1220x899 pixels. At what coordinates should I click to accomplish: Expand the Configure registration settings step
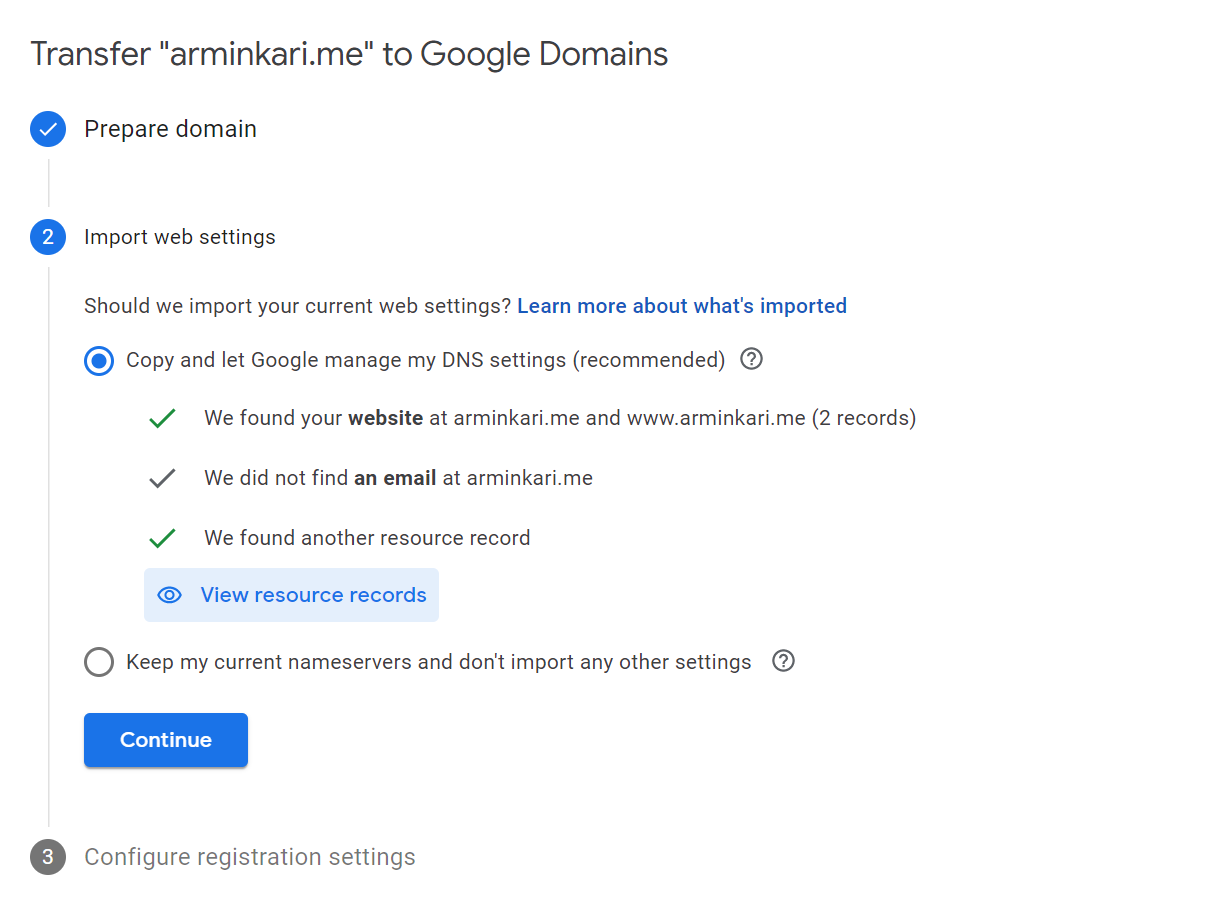click(250, 857)
